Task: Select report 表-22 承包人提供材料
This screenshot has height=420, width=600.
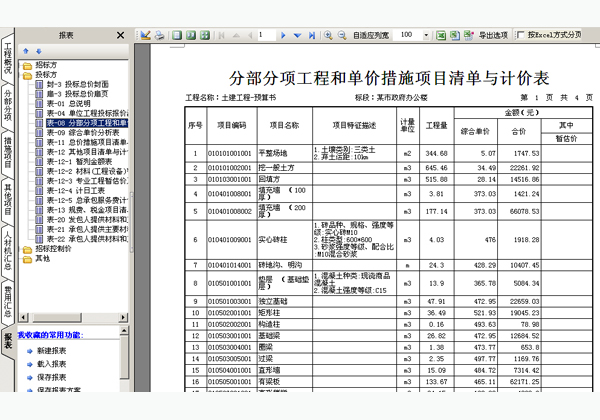Action: coord(82,239)
